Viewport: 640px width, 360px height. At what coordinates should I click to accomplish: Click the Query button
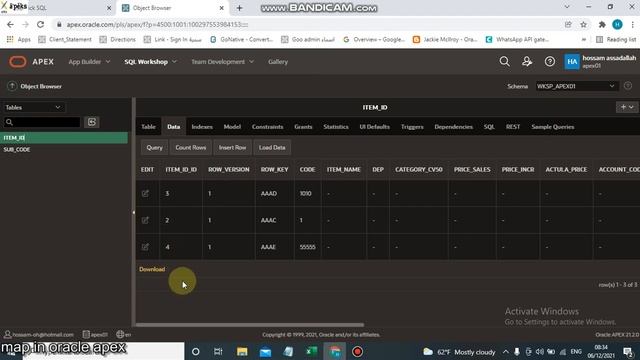[154, 147]
